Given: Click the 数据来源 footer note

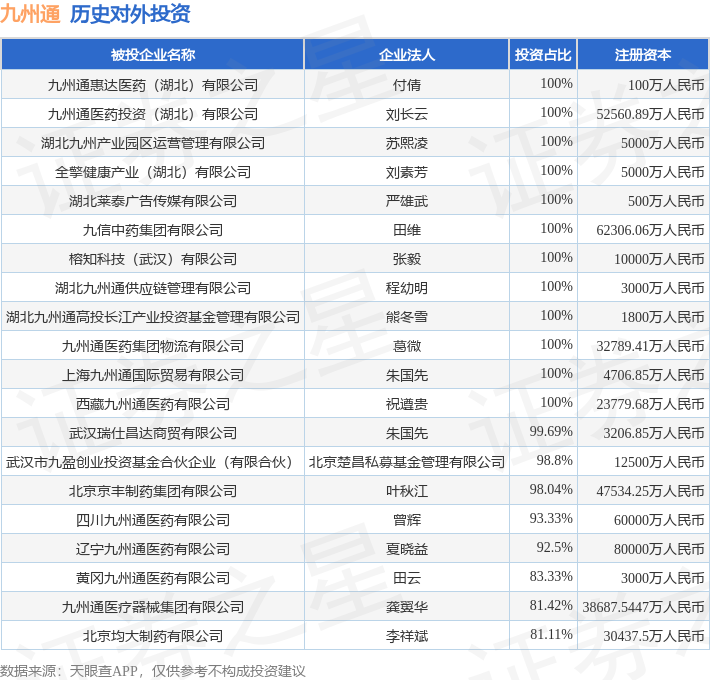Looking at the screenshot, I should pyautogui.click(x=153, y=671).
